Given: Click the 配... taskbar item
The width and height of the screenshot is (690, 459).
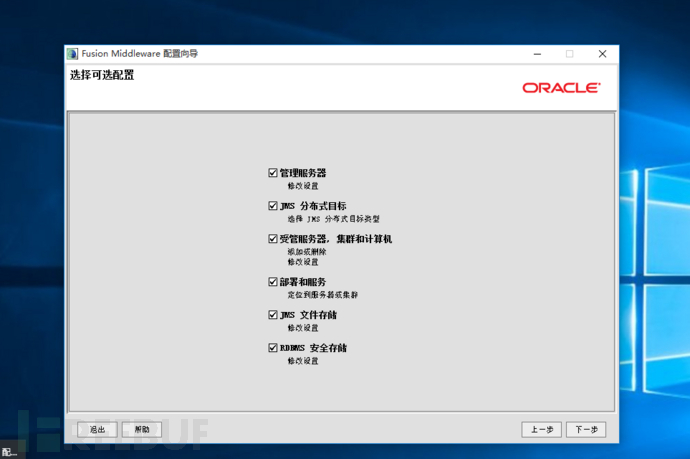Looking at the screenshot, I should (10, 452).
